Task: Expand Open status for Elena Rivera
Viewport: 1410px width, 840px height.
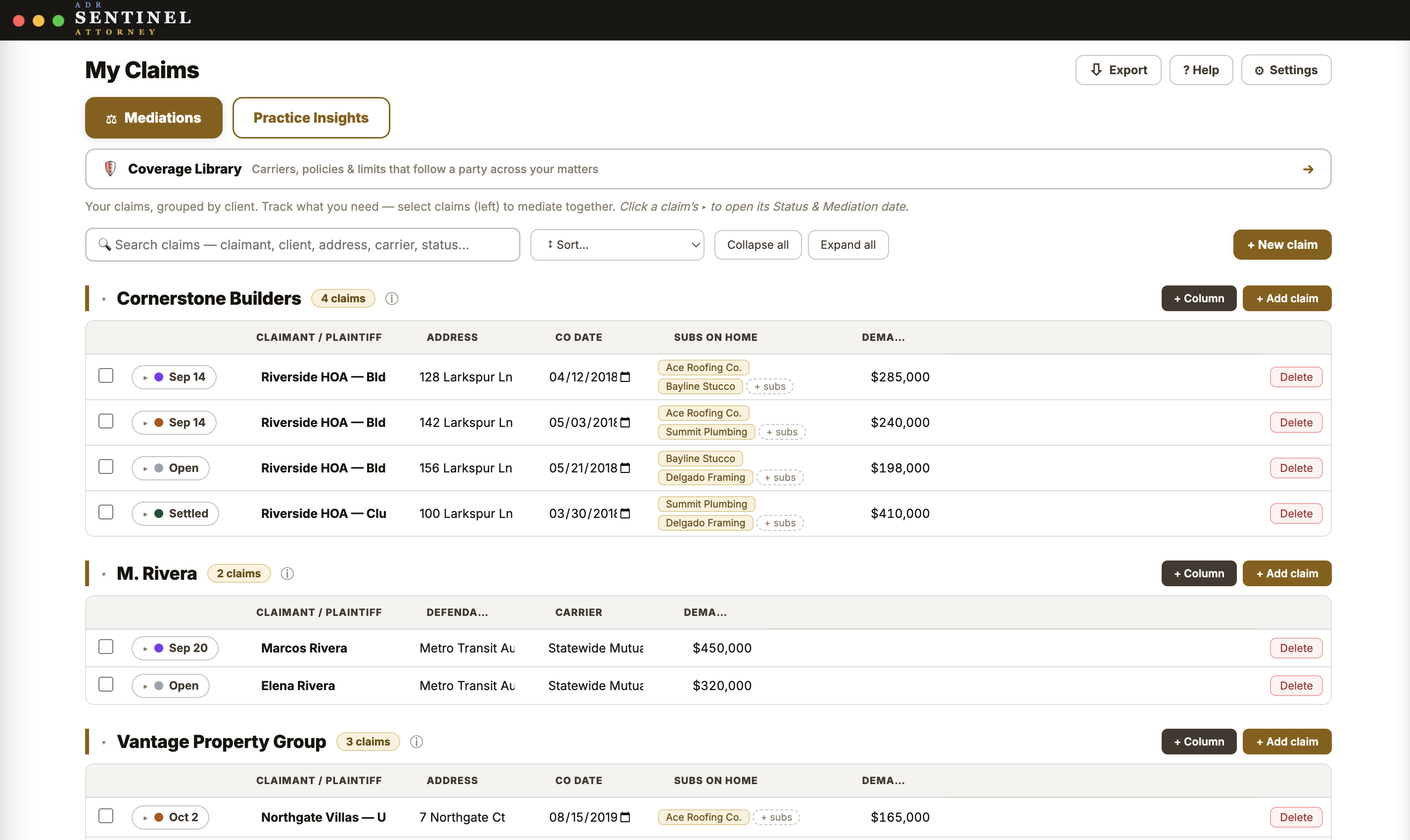Action: point(170,686)
